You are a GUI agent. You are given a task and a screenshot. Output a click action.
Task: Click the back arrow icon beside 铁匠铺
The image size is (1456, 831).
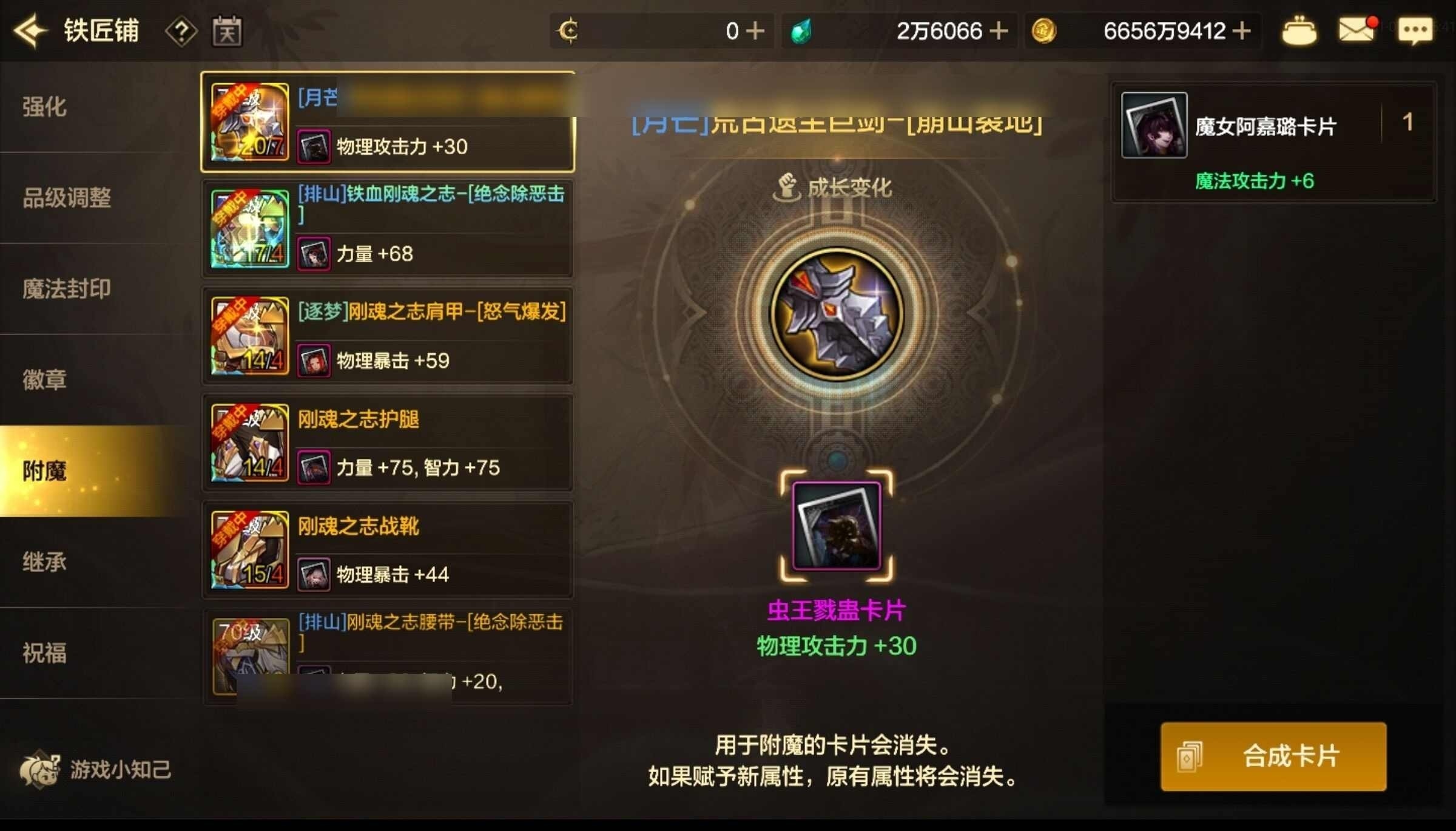(30, 30)
